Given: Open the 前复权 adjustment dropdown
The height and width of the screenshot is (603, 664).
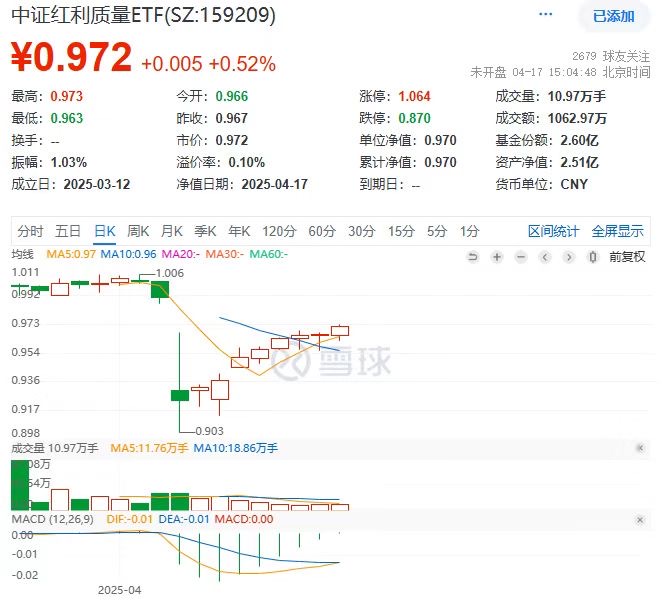Looking at the screenshot, I should [627, 257].
